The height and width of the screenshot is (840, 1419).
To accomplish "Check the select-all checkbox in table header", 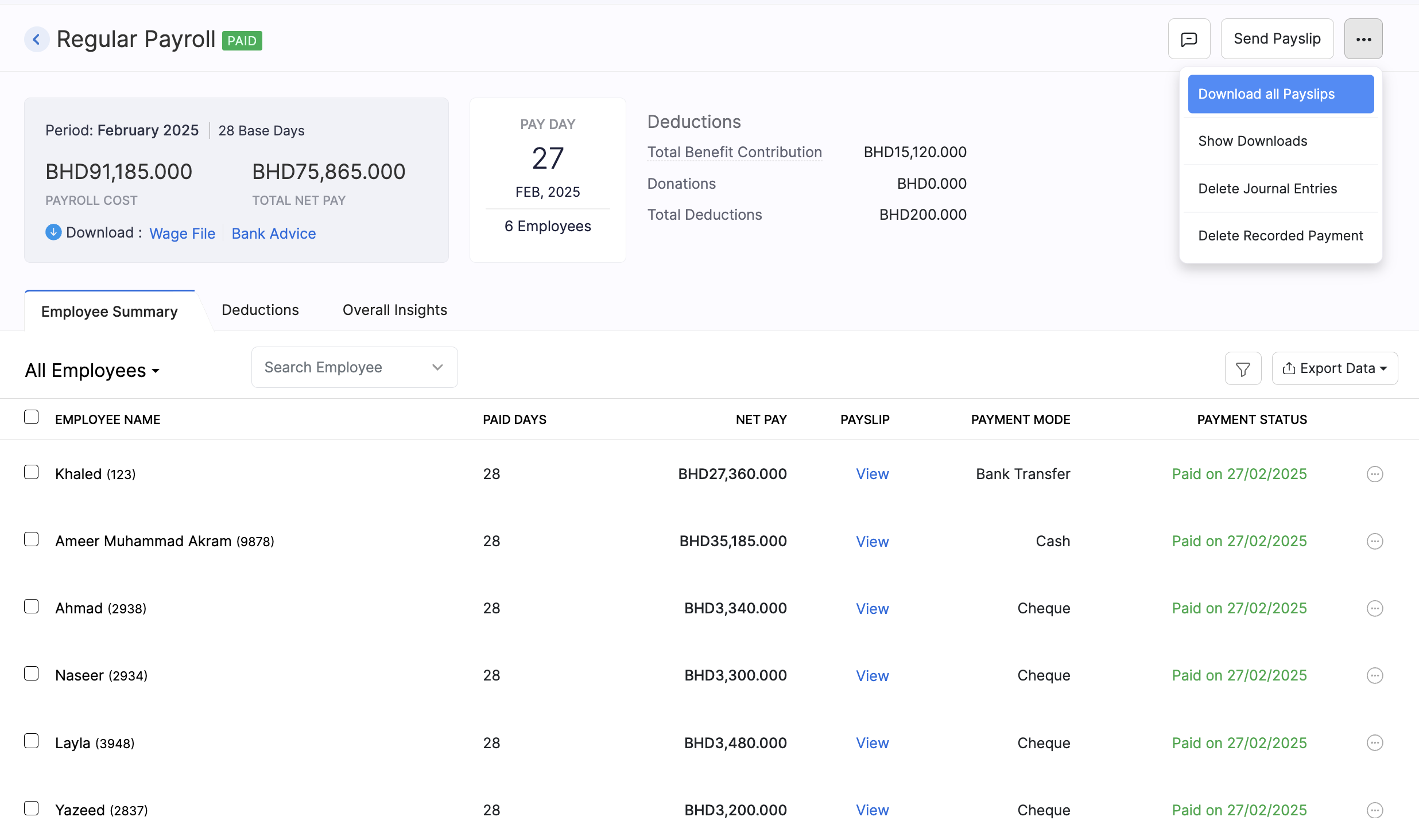I will click(32, 417).
